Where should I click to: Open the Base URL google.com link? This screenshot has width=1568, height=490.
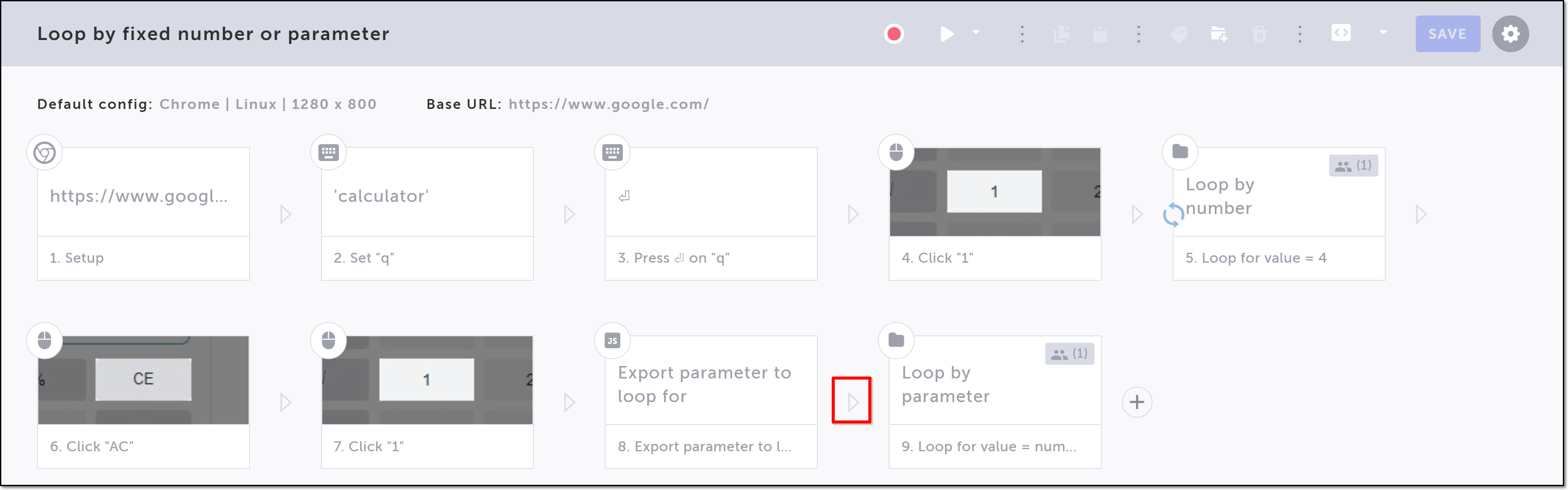(x=608, y=104)
